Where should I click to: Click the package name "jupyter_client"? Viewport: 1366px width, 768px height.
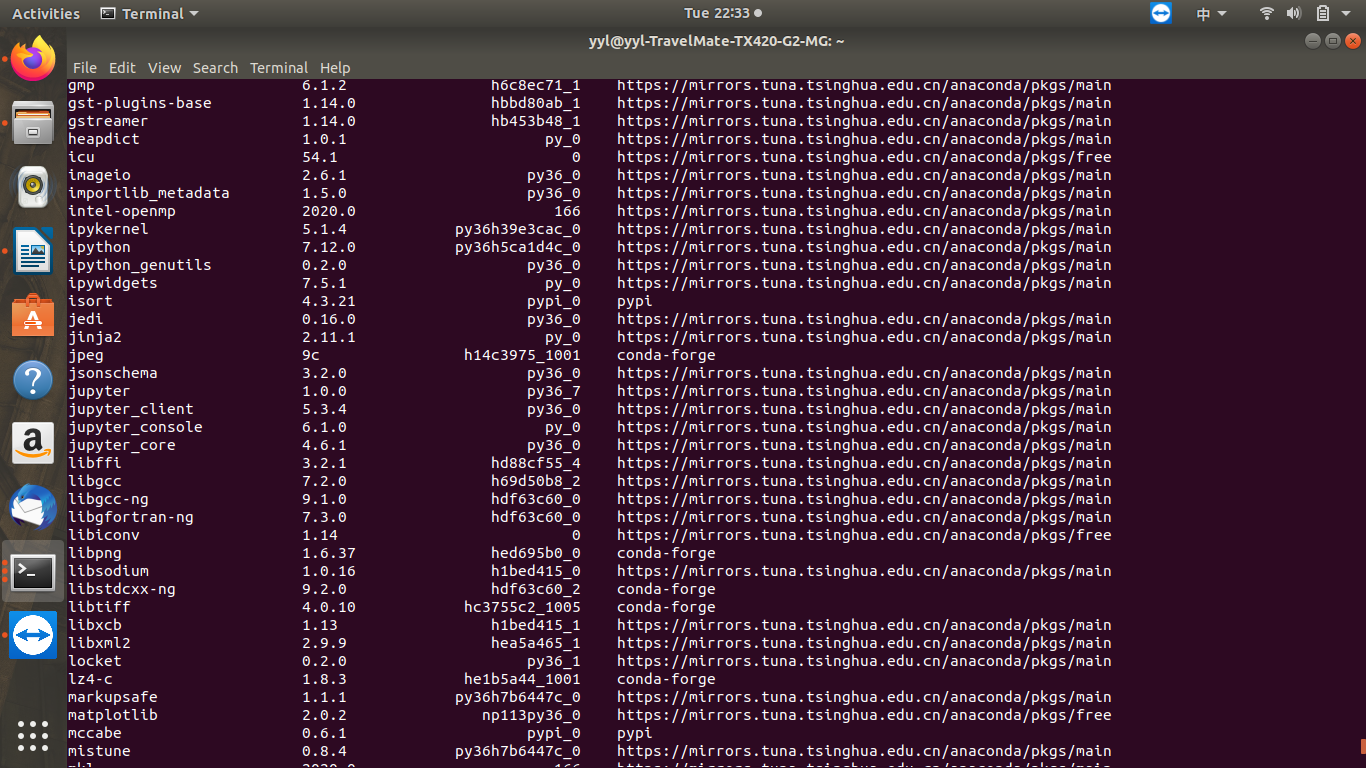click(x=131, y=409)
